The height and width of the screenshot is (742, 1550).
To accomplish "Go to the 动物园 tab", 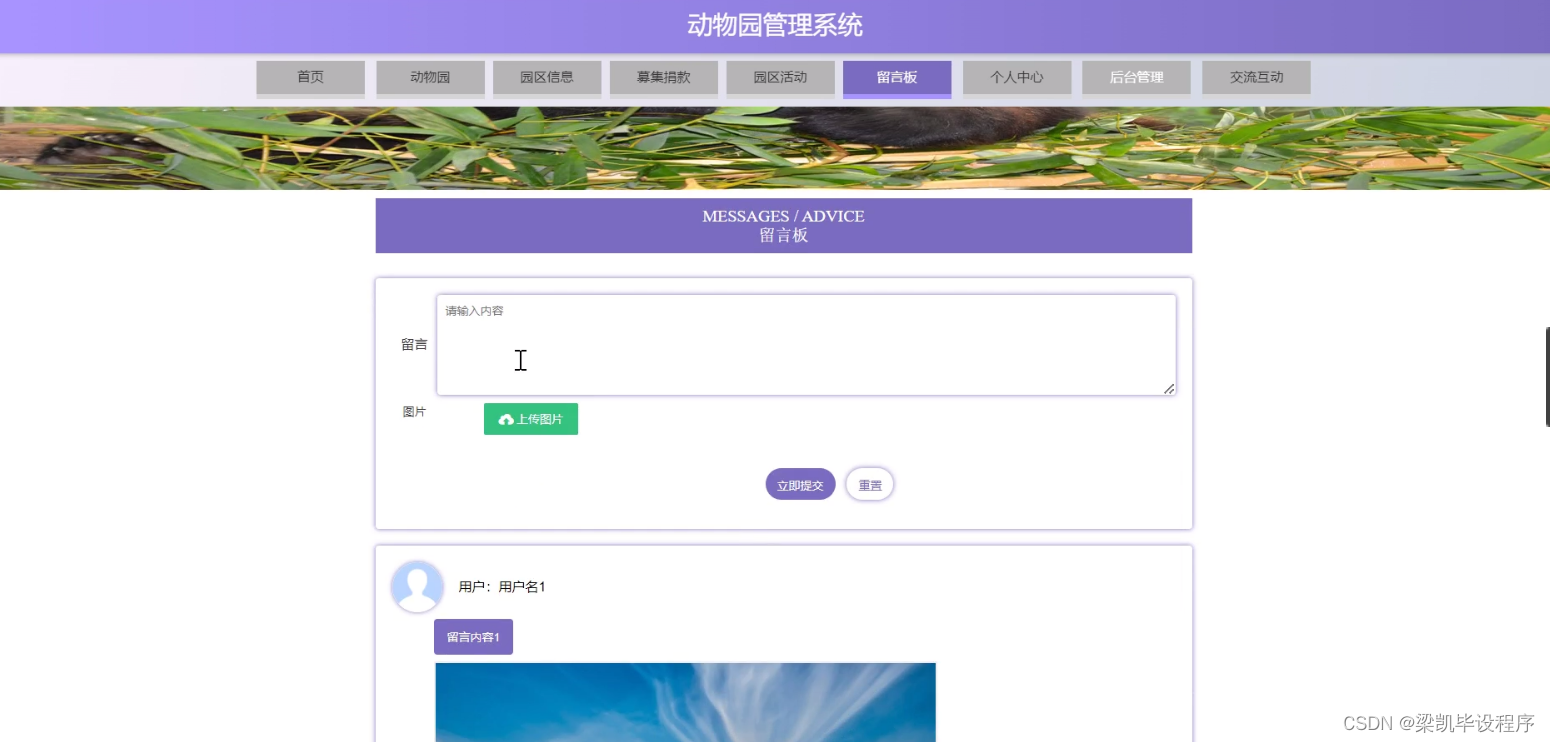I will [430, 78].
